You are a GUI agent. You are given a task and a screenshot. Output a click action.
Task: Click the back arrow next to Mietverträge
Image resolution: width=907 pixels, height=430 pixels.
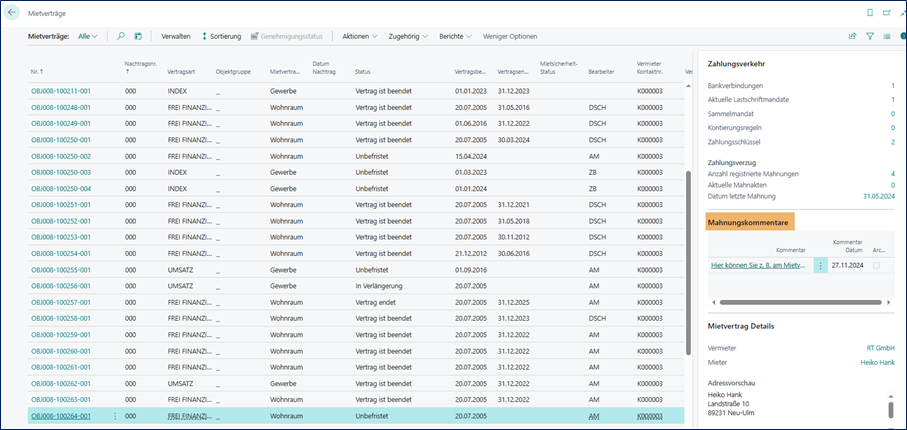(x=13, y=12)
